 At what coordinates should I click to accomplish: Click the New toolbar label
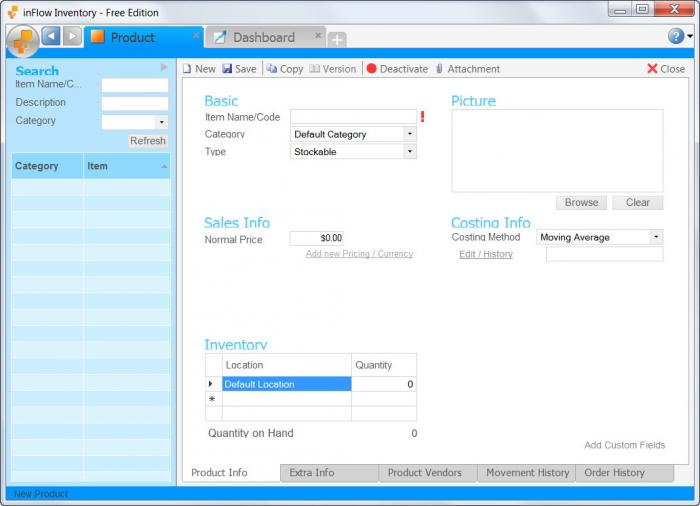(x=205, y=69)
